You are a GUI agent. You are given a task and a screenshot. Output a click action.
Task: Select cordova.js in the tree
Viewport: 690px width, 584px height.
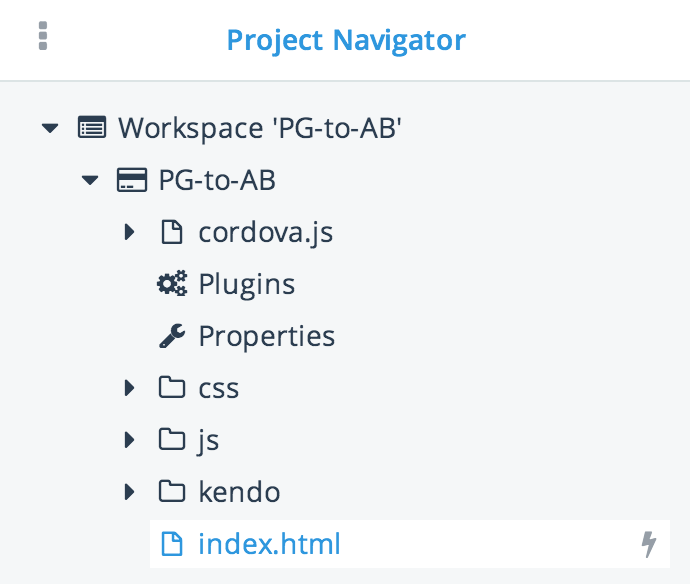coord(265,232)
